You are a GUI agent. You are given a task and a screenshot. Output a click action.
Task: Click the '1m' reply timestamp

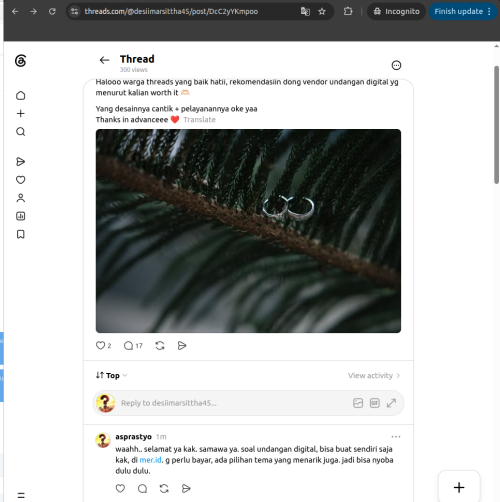161,437
